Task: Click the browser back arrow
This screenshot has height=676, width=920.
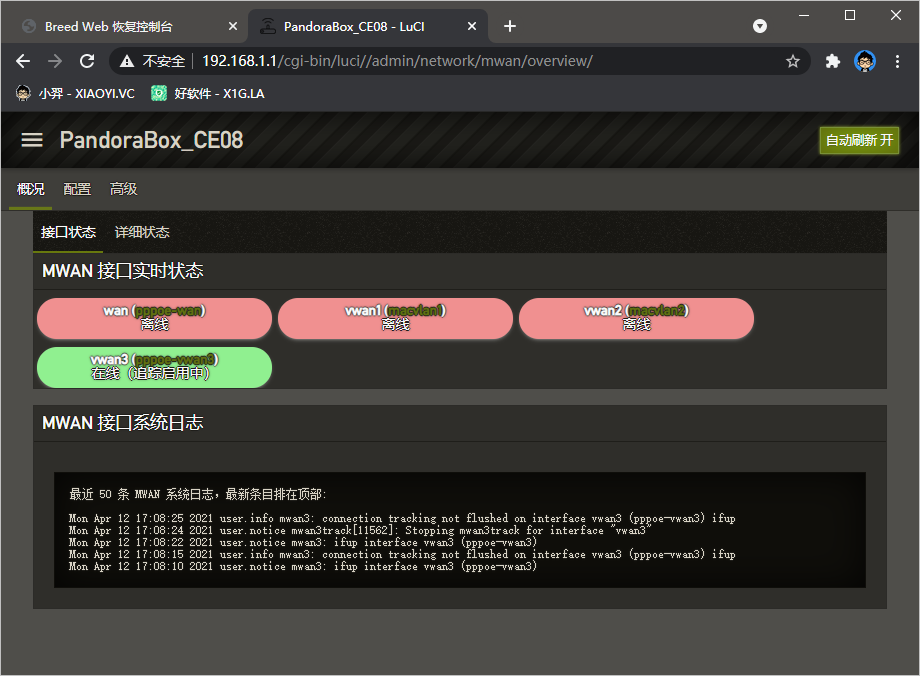Action: tap(24, 61)
